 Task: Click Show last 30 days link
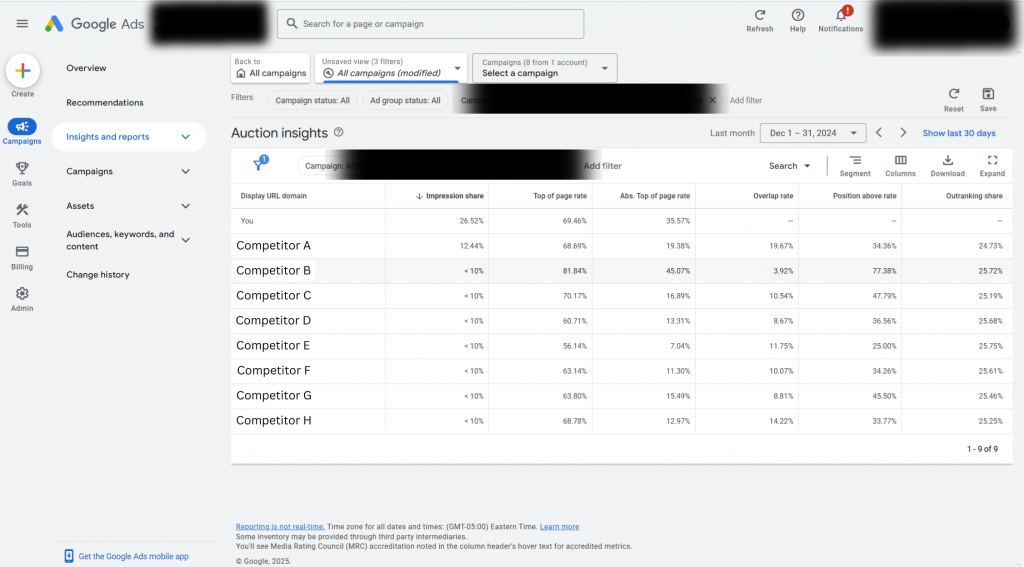958,133
